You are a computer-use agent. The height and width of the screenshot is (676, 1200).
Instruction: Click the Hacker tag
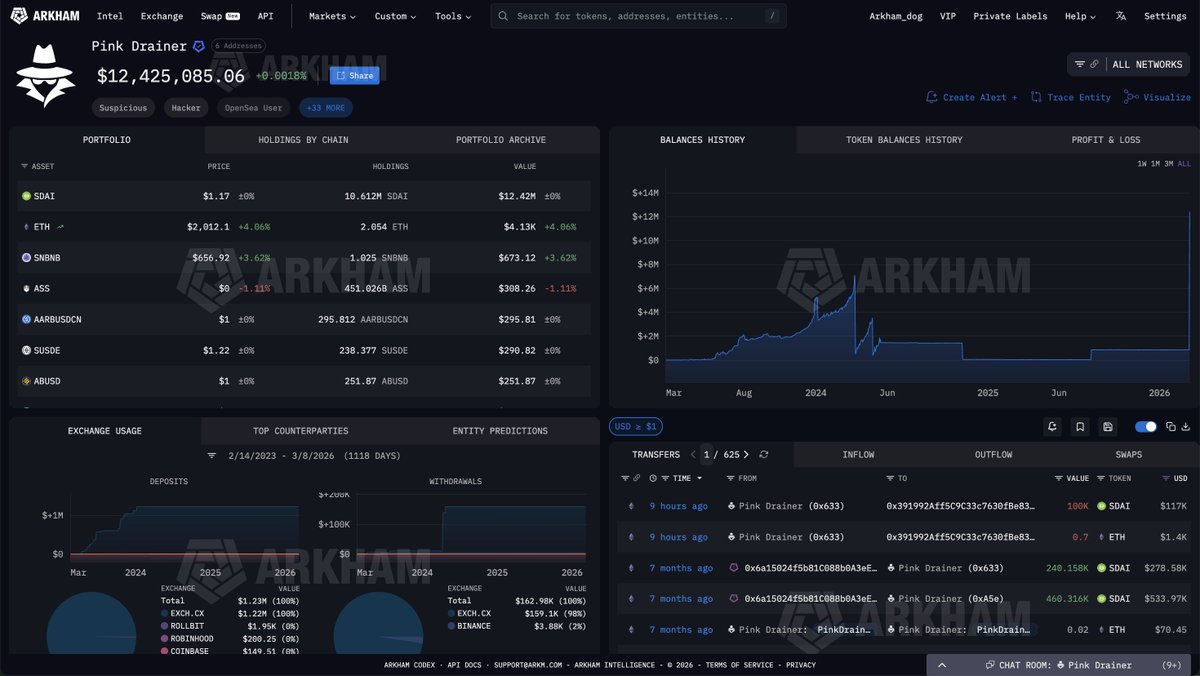pyautogui.click(x=186, y=107)
